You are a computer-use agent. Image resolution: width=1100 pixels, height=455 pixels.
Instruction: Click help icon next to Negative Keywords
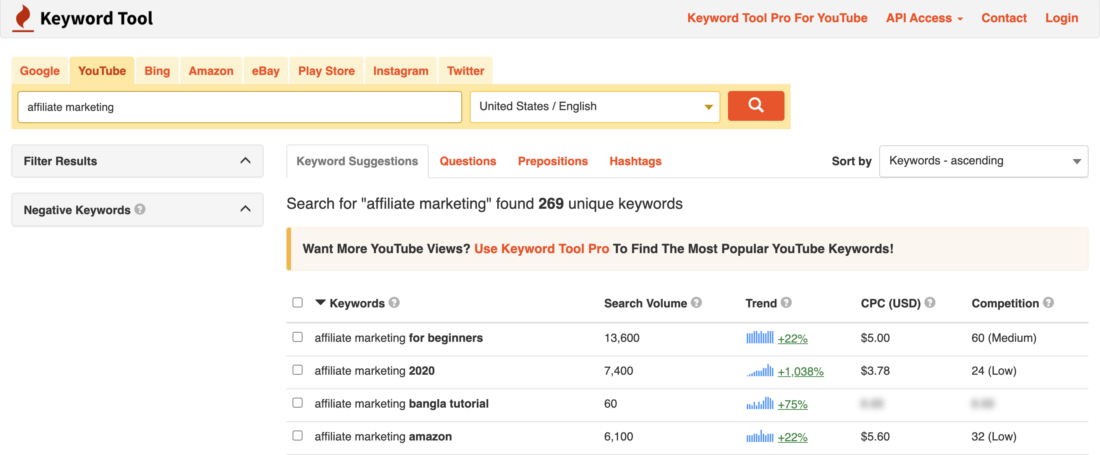coord(140,209)
